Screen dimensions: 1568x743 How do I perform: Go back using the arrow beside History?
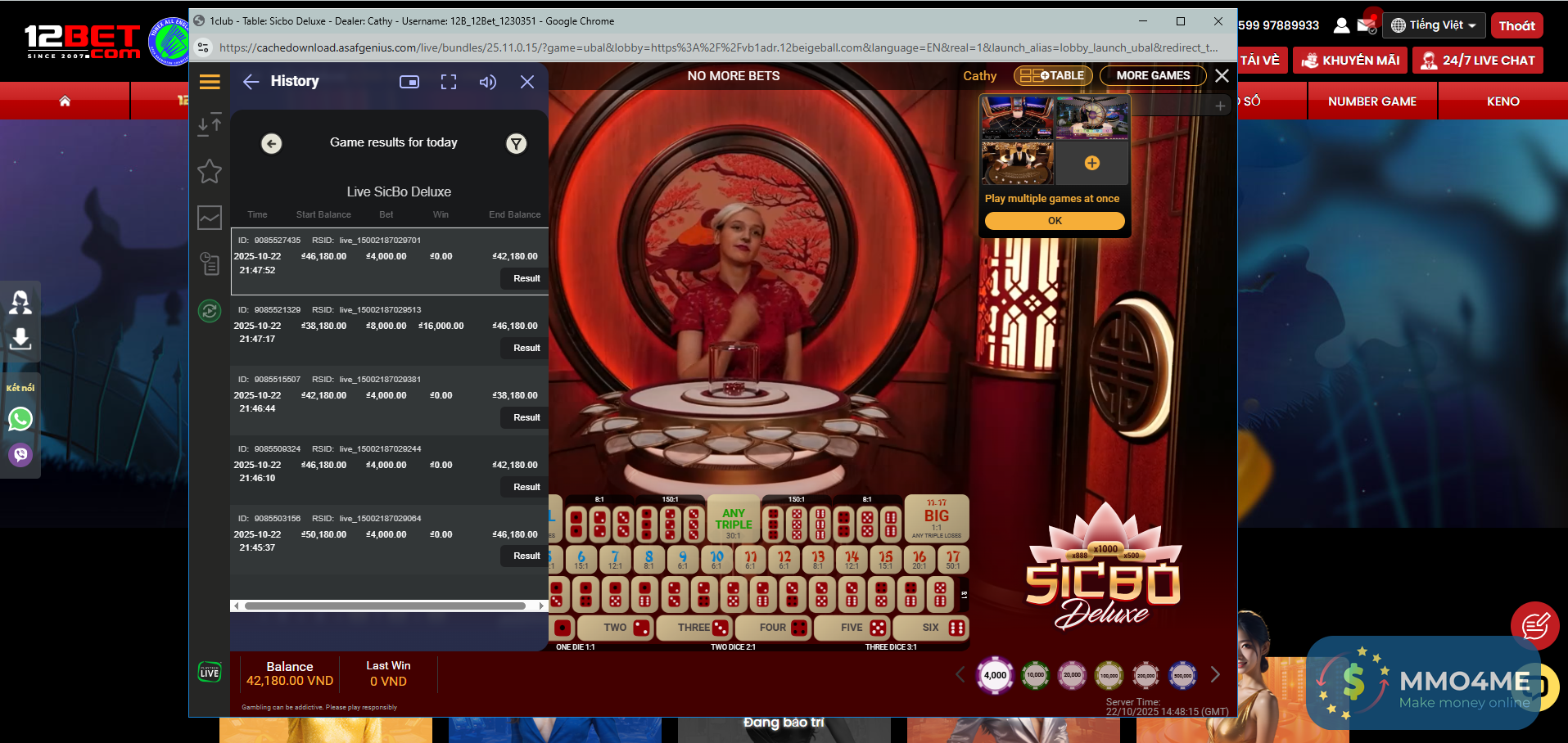[x=251, y=81]
